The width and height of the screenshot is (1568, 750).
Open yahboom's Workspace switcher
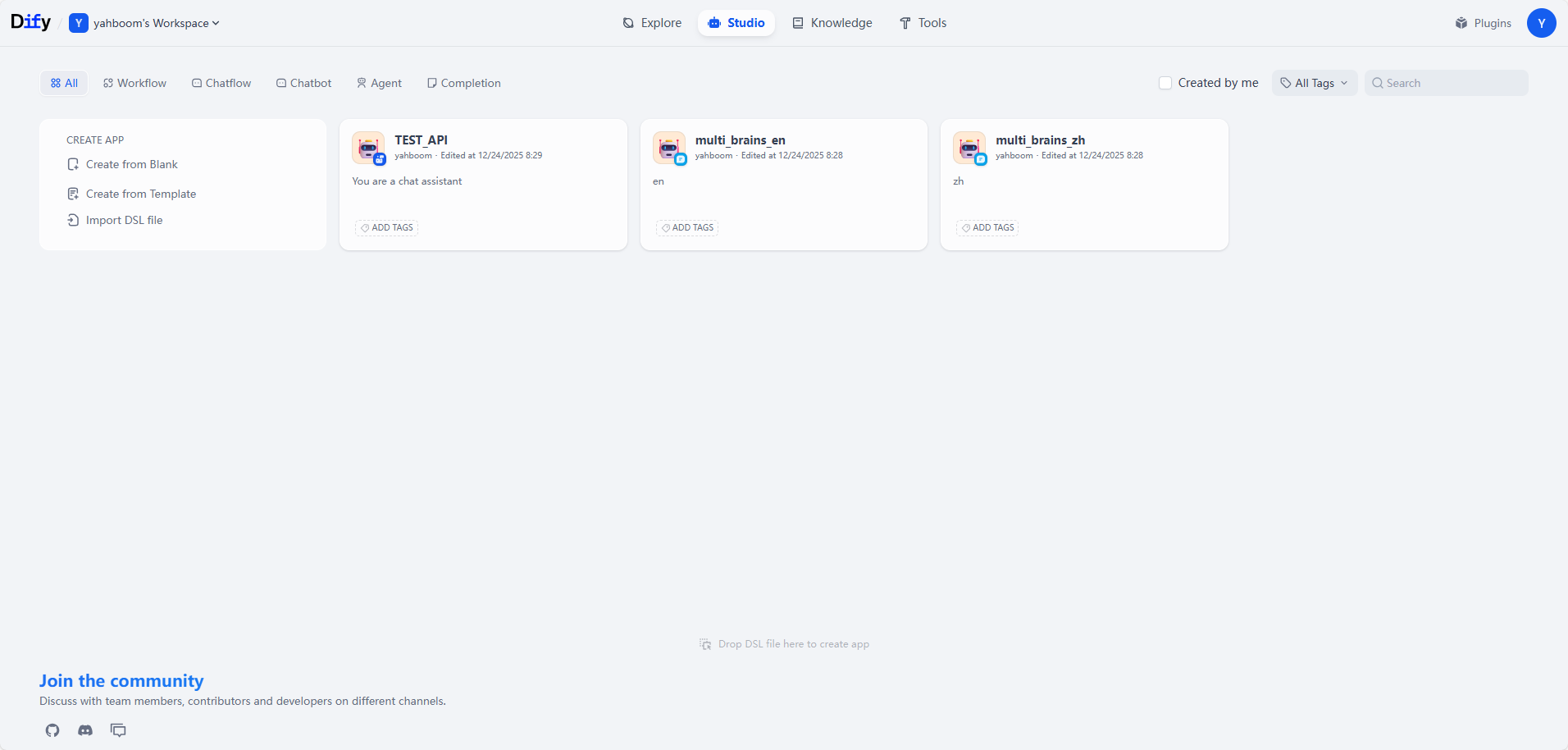144,23
